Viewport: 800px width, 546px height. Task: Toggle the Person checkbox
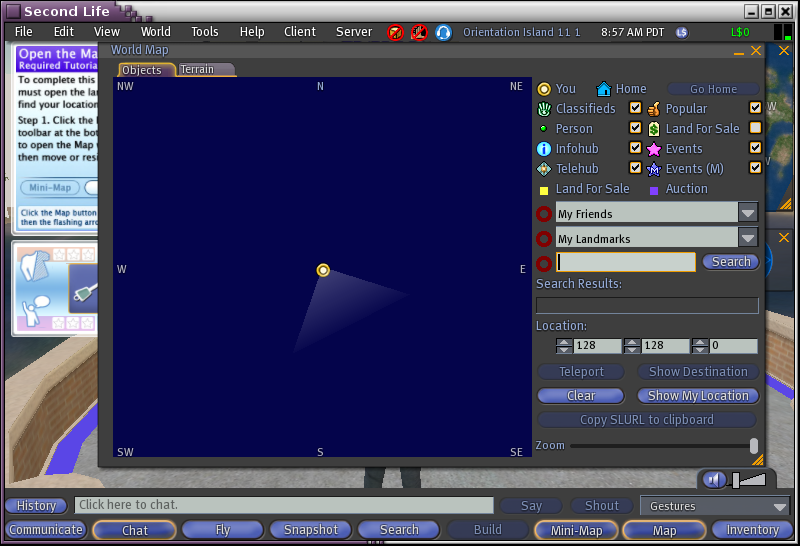pyautogui.click(x=635, y=128)
